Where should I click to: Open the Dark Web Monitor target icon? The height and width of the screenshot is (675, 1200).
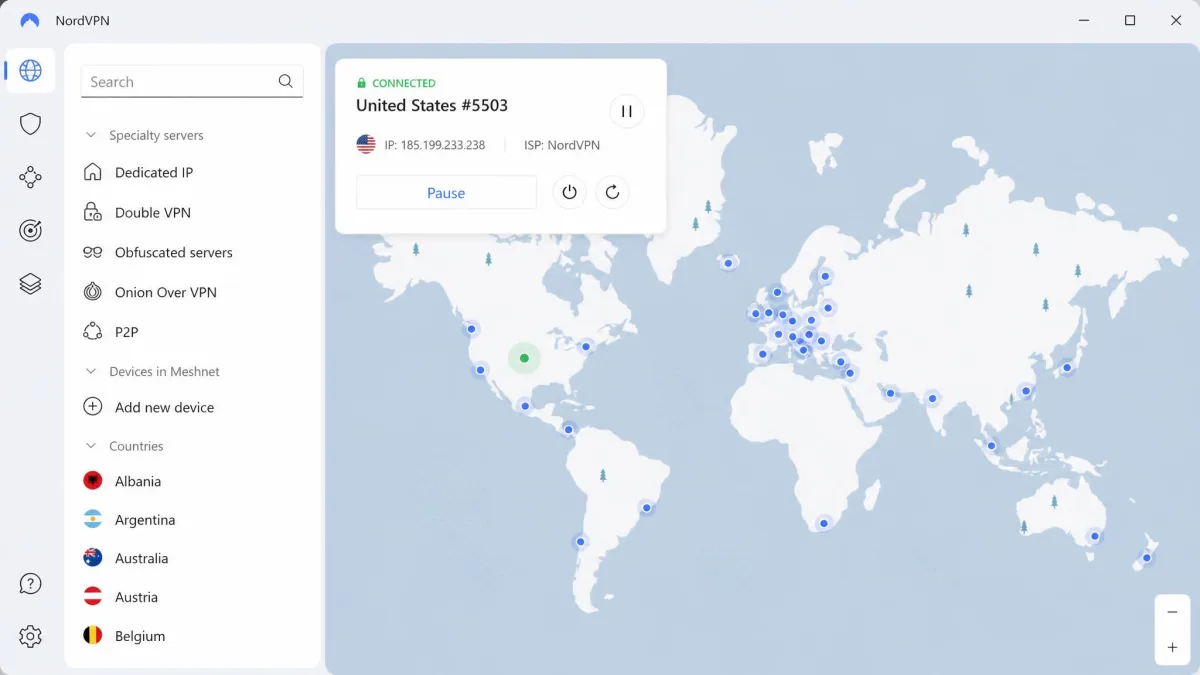pyautogui.click(x=30, y=230)
